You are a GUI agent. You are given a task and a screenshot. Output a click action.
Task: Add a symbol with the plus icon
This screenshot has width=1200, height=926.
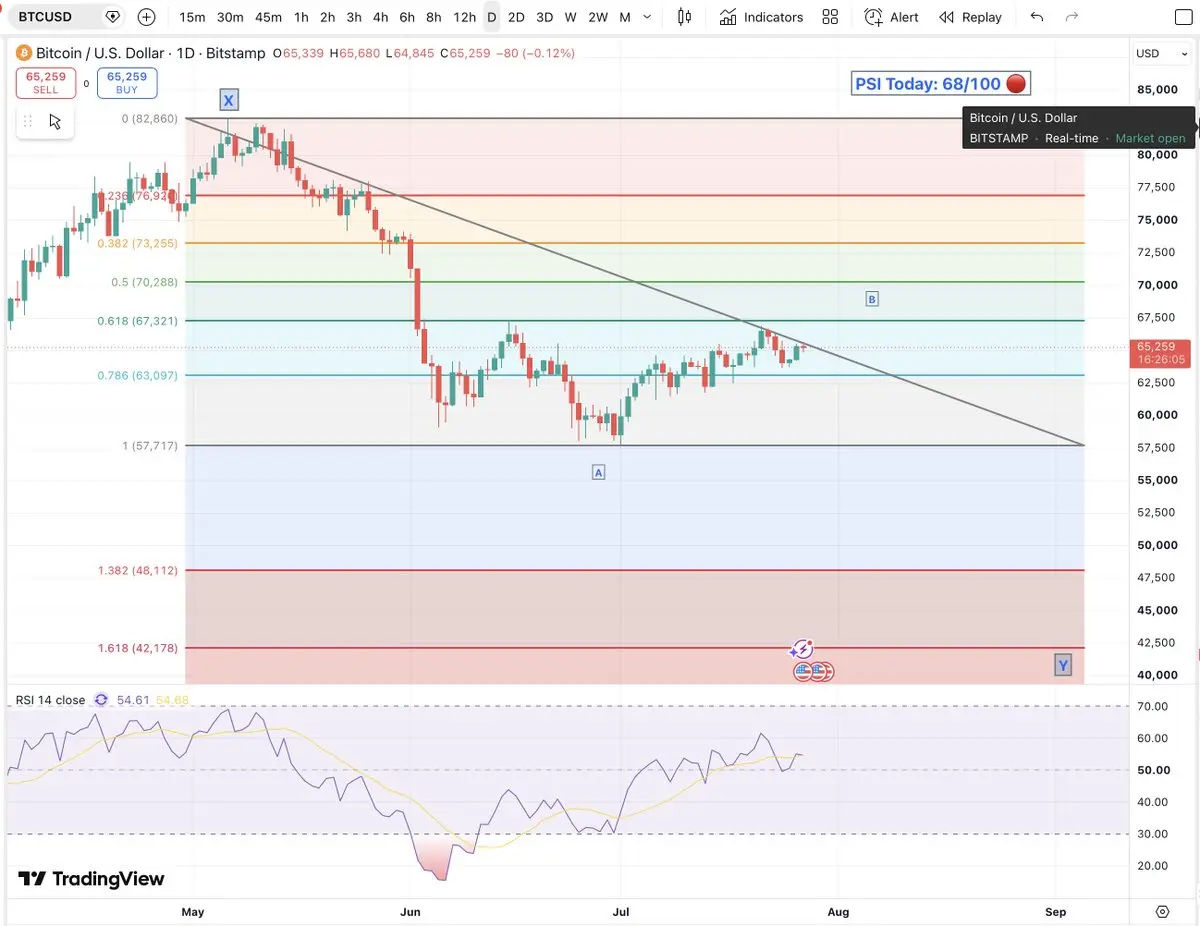(x=147, y=17)
